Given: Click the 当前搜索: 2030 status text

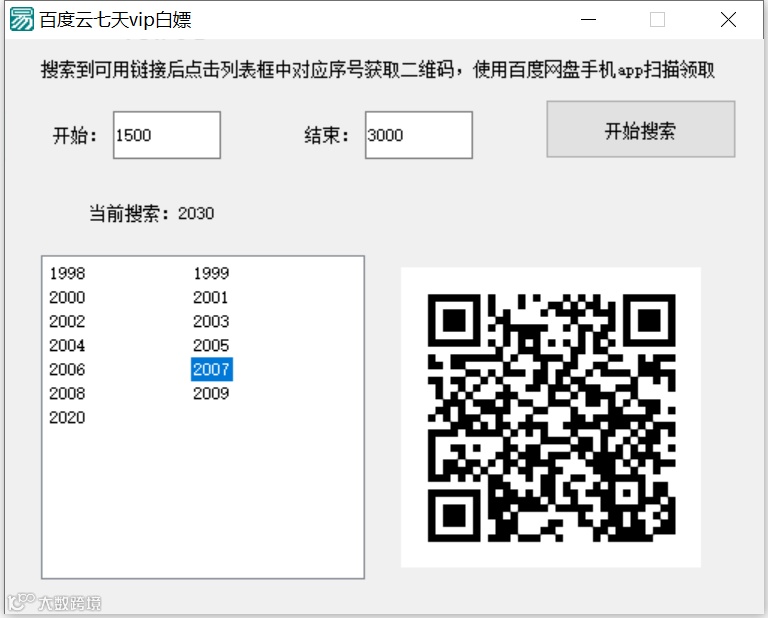Looking at the screenshot, I should tap(152, 214).
